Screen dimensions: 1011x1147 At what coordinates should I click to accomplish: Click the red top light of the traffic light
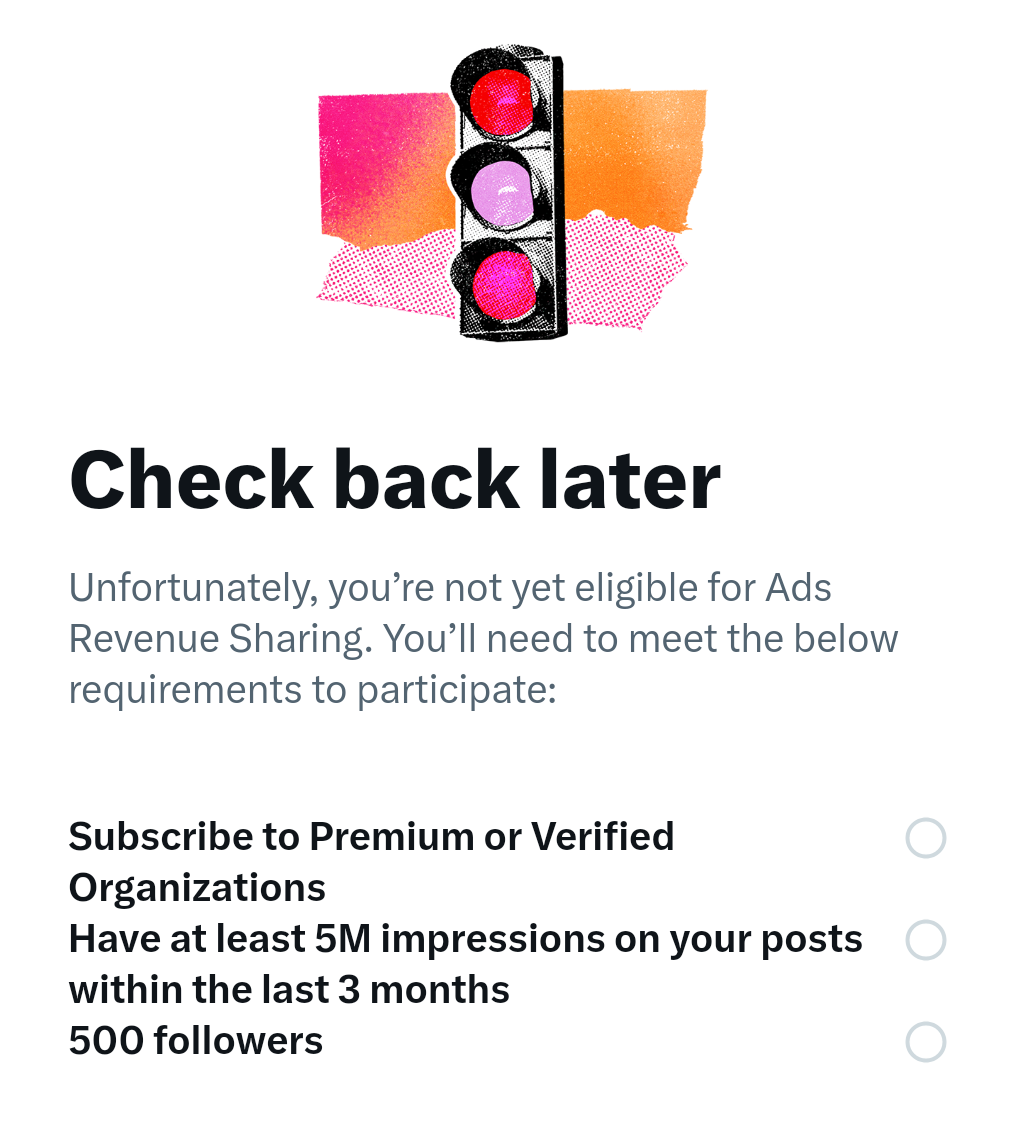[x=502, y=100]
